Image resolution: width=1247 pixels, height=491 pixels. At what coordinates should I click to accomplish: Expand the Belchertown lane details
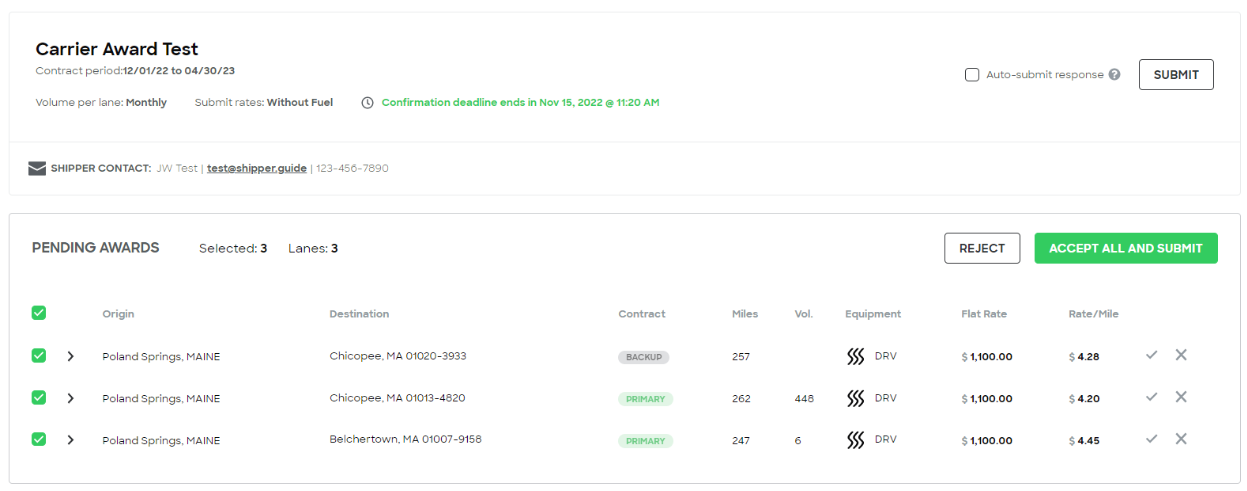tap(70, 440)
